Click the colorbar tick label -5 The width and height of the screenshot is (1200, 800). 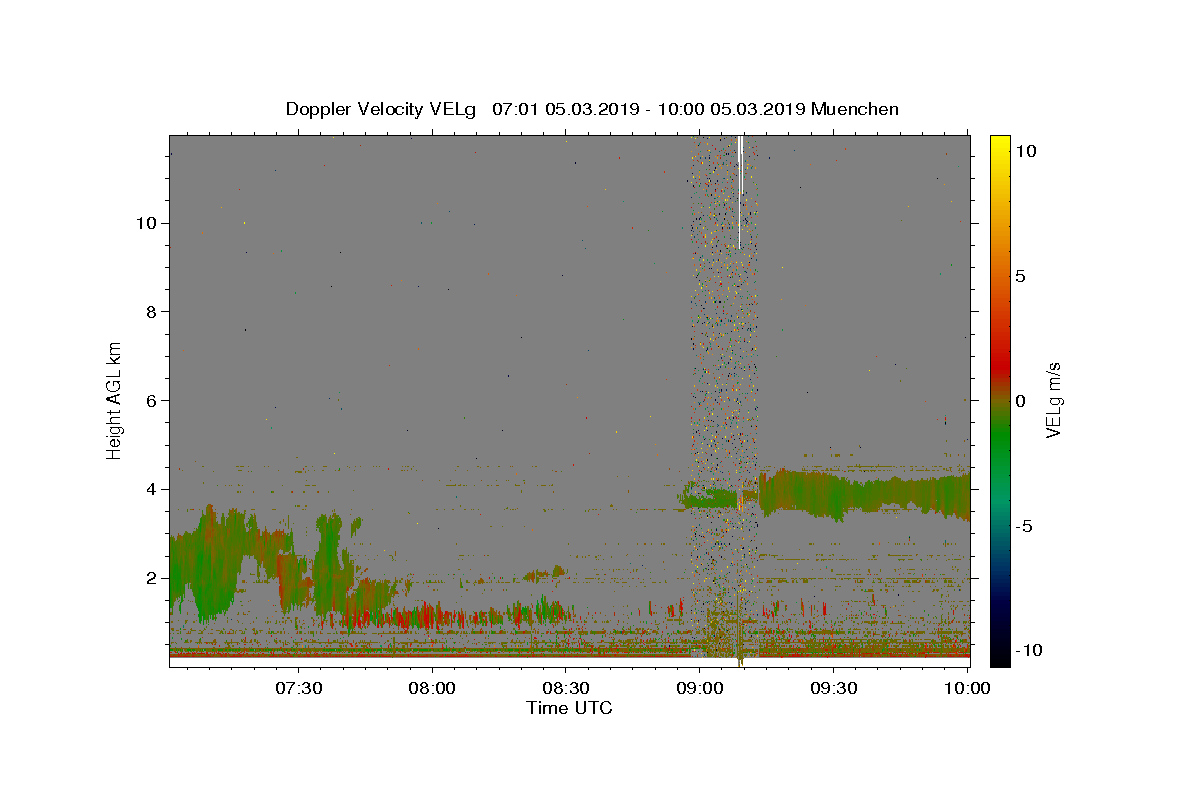[1023, 525]
